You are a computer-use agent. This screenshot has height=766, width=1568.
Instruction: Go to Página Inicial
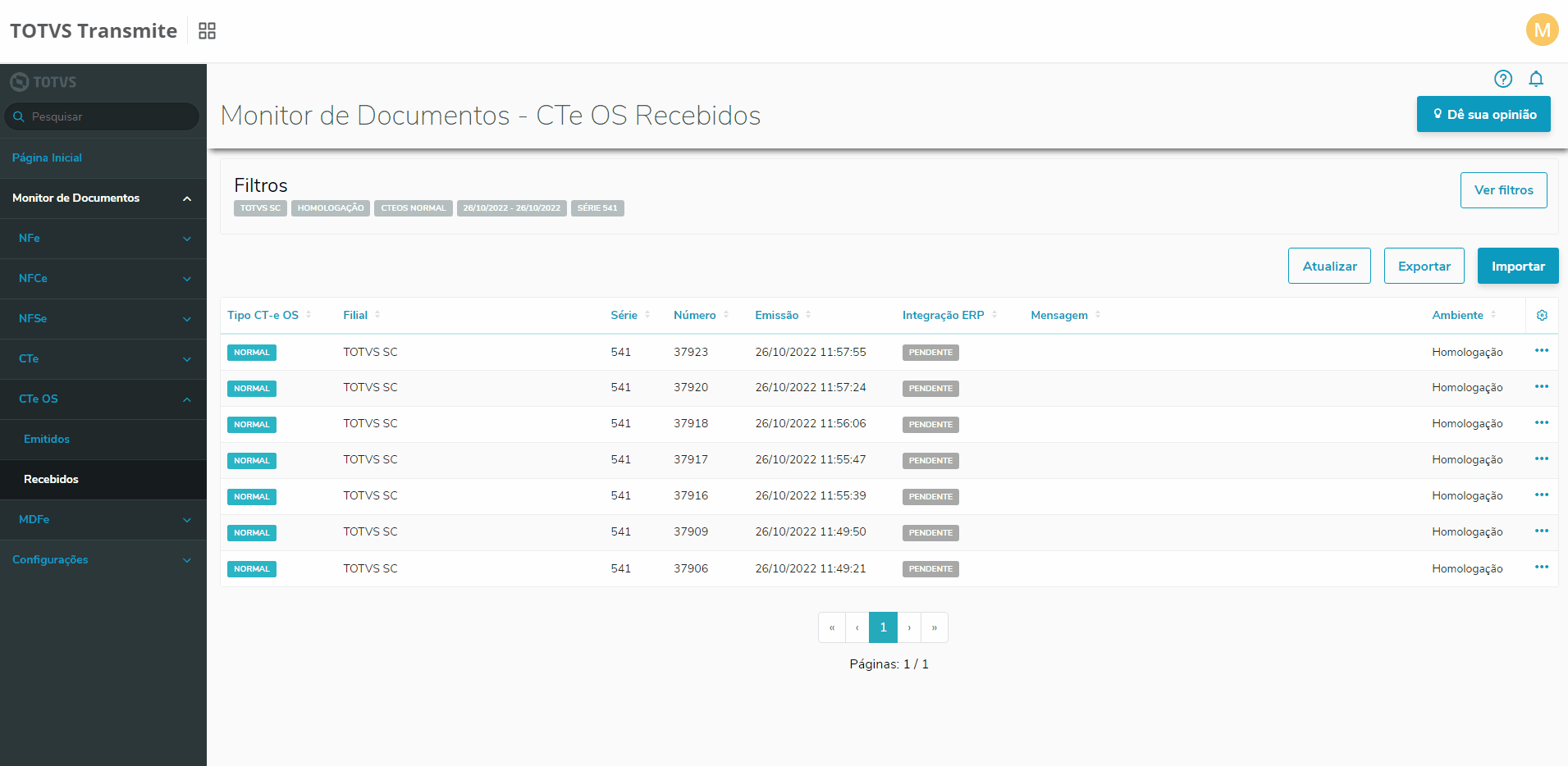click(x=103, y=158)
